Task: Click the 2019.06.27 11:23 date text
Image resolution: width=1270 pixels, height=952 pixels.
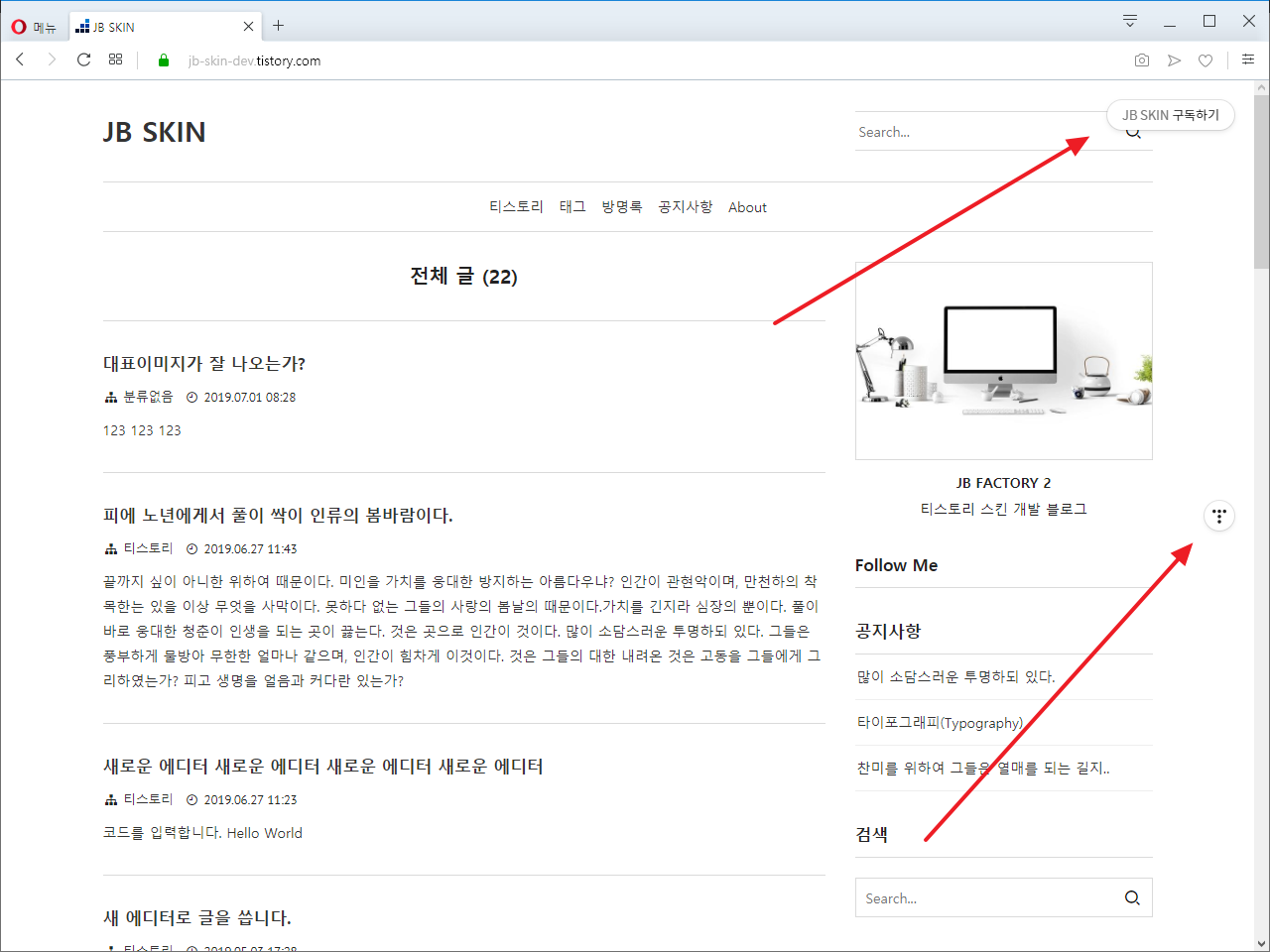Action: pos(250,799)
